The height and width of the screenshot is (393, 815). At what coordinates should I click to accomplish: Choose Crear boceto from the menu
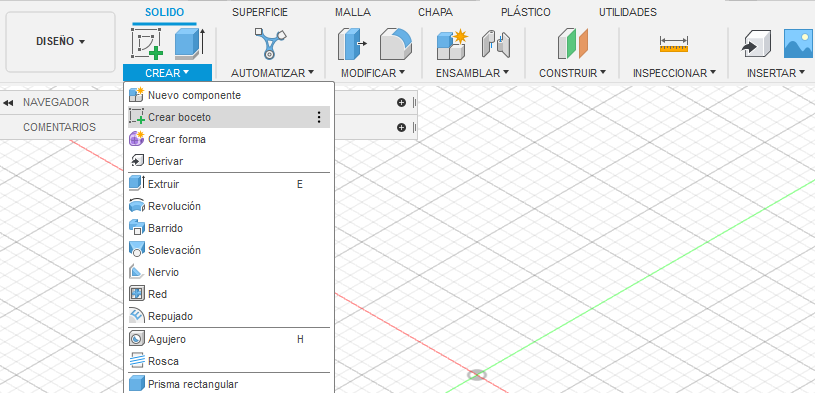pyautogui.click(x=229, y=117)
